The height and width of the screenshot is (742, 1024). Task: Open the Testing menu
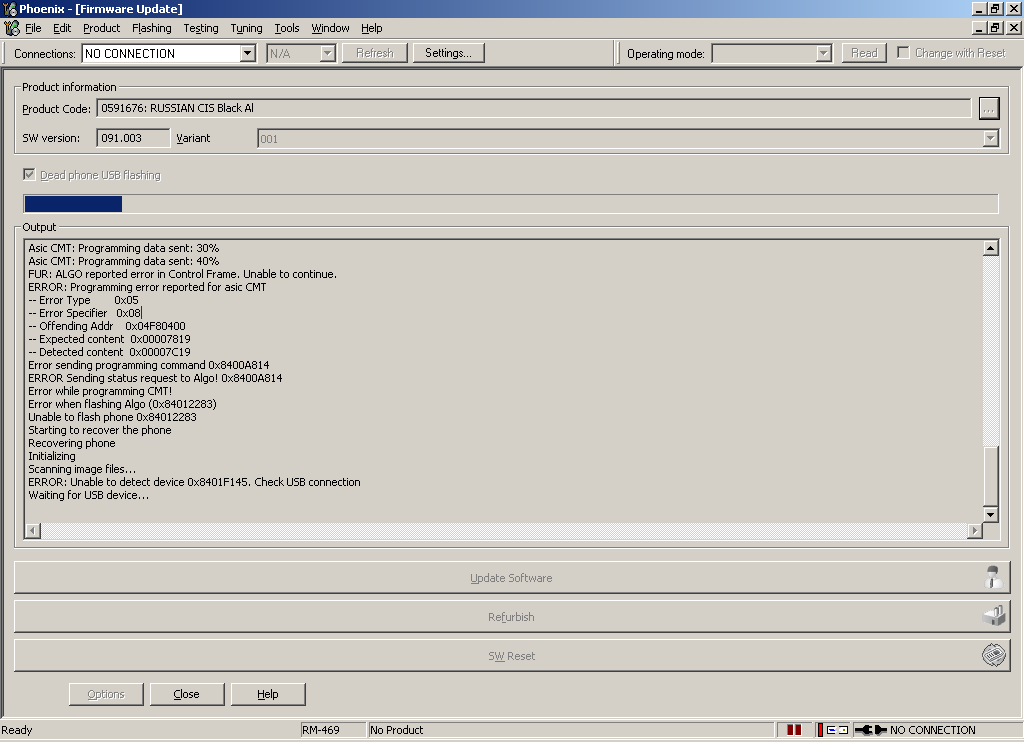200,28
